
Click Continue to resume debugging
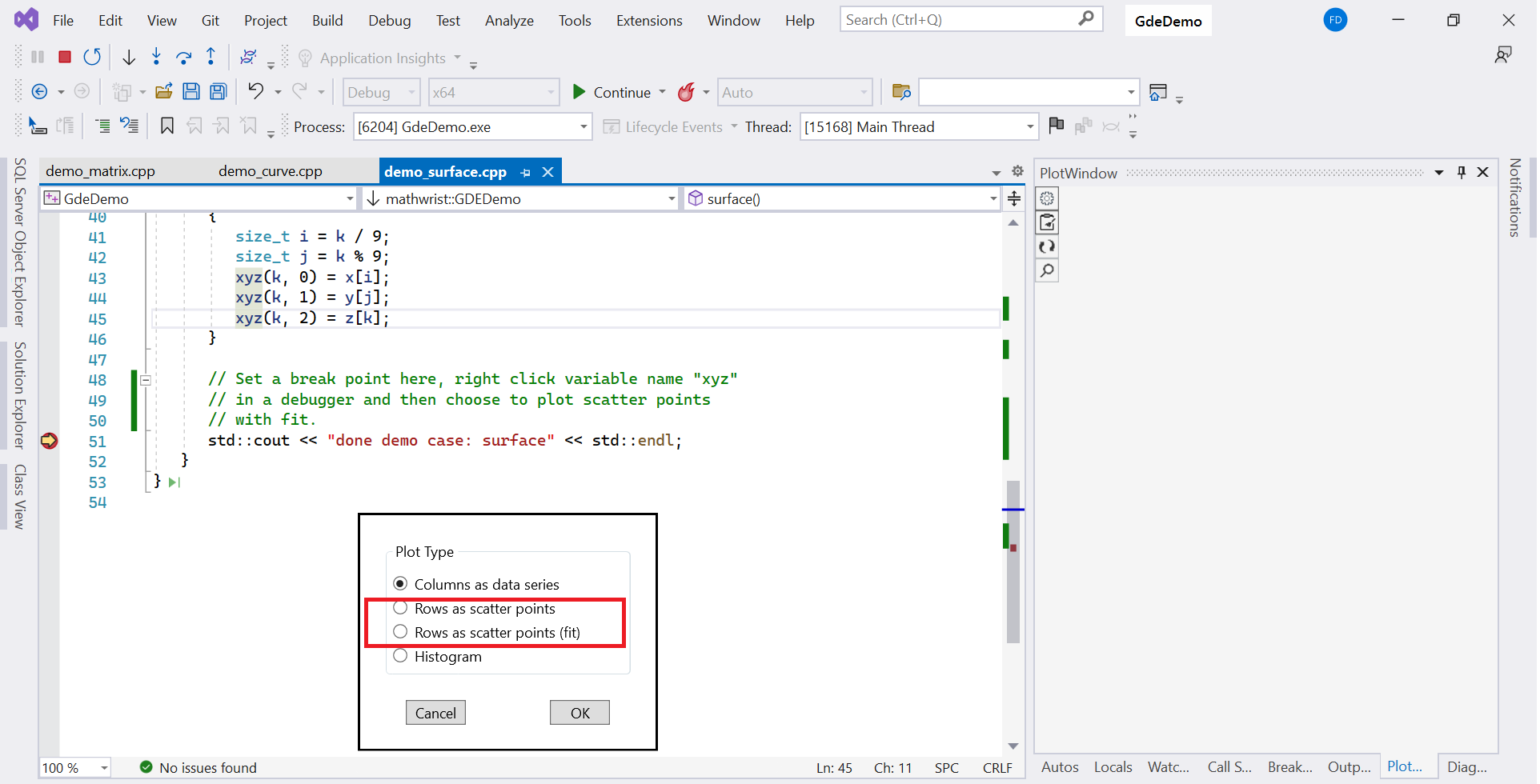click(x=612, y=92)
